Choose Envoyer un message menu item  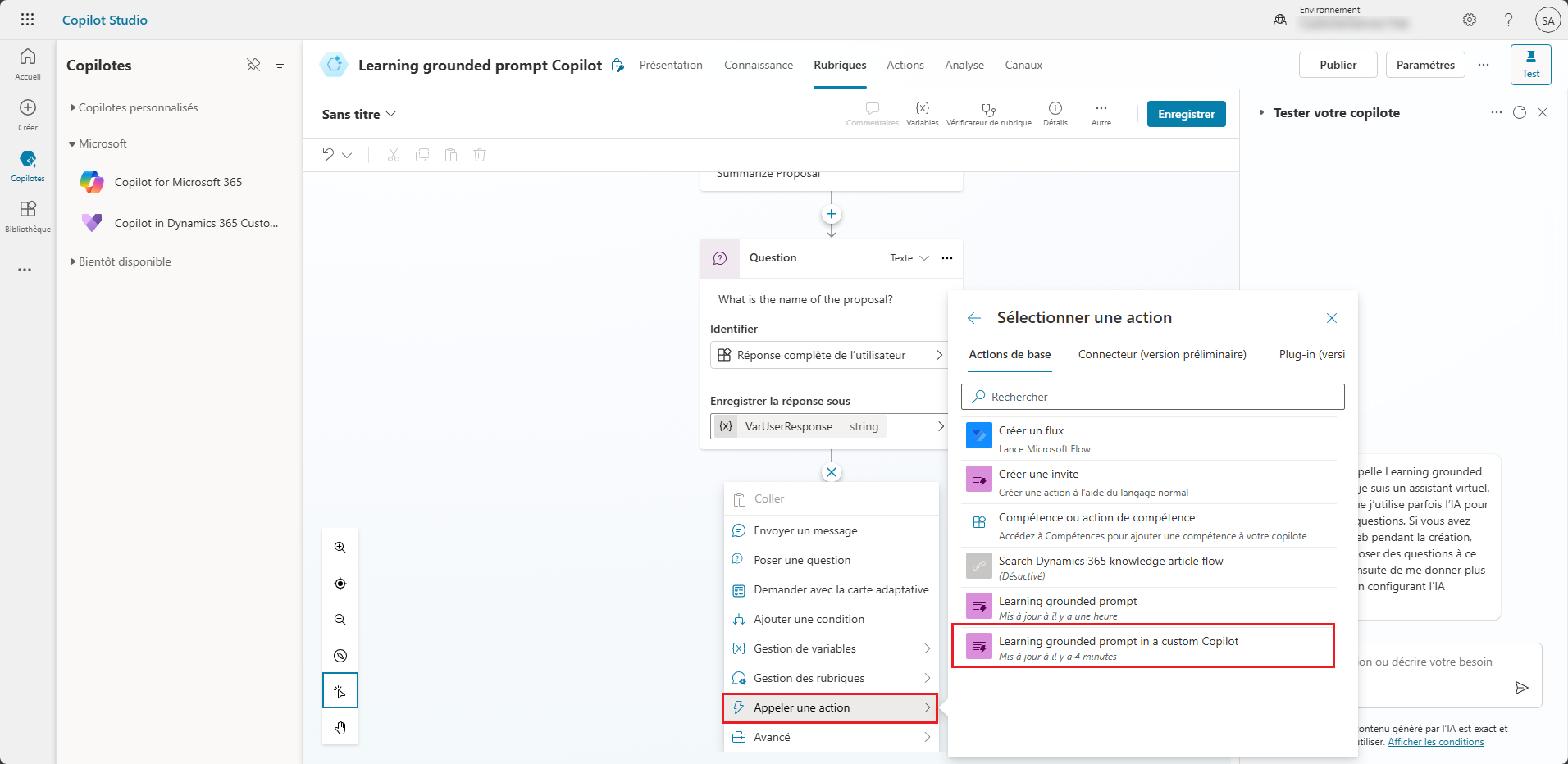(832, 530)
